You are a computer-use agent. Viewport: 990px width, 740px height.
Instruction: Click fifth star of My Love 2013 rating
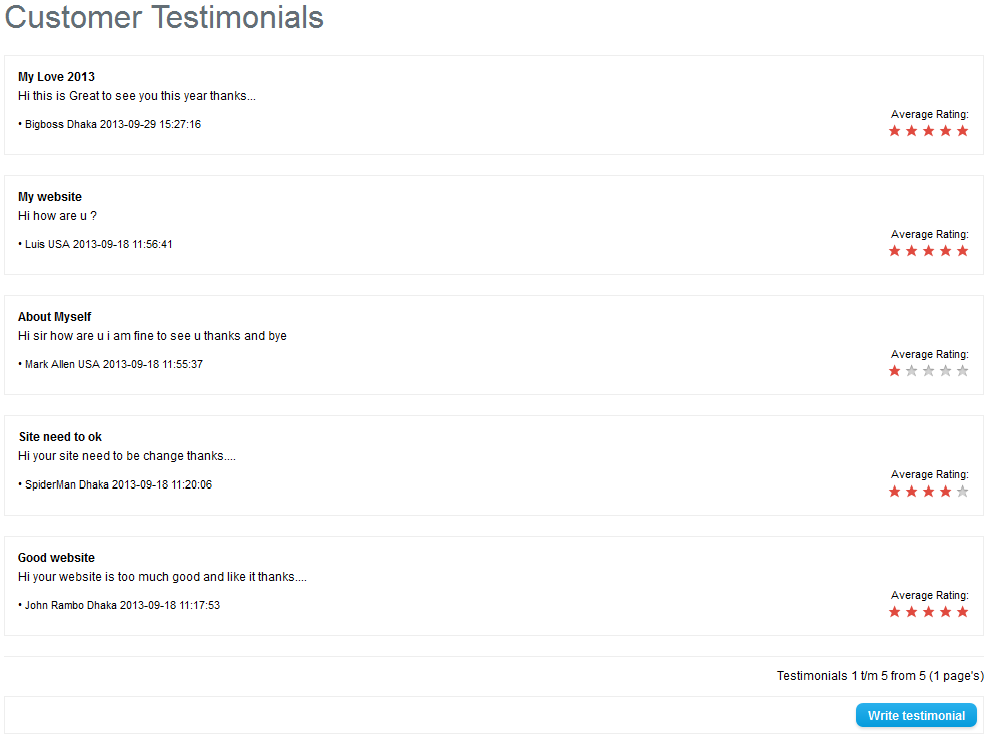(x=963, y=131)
